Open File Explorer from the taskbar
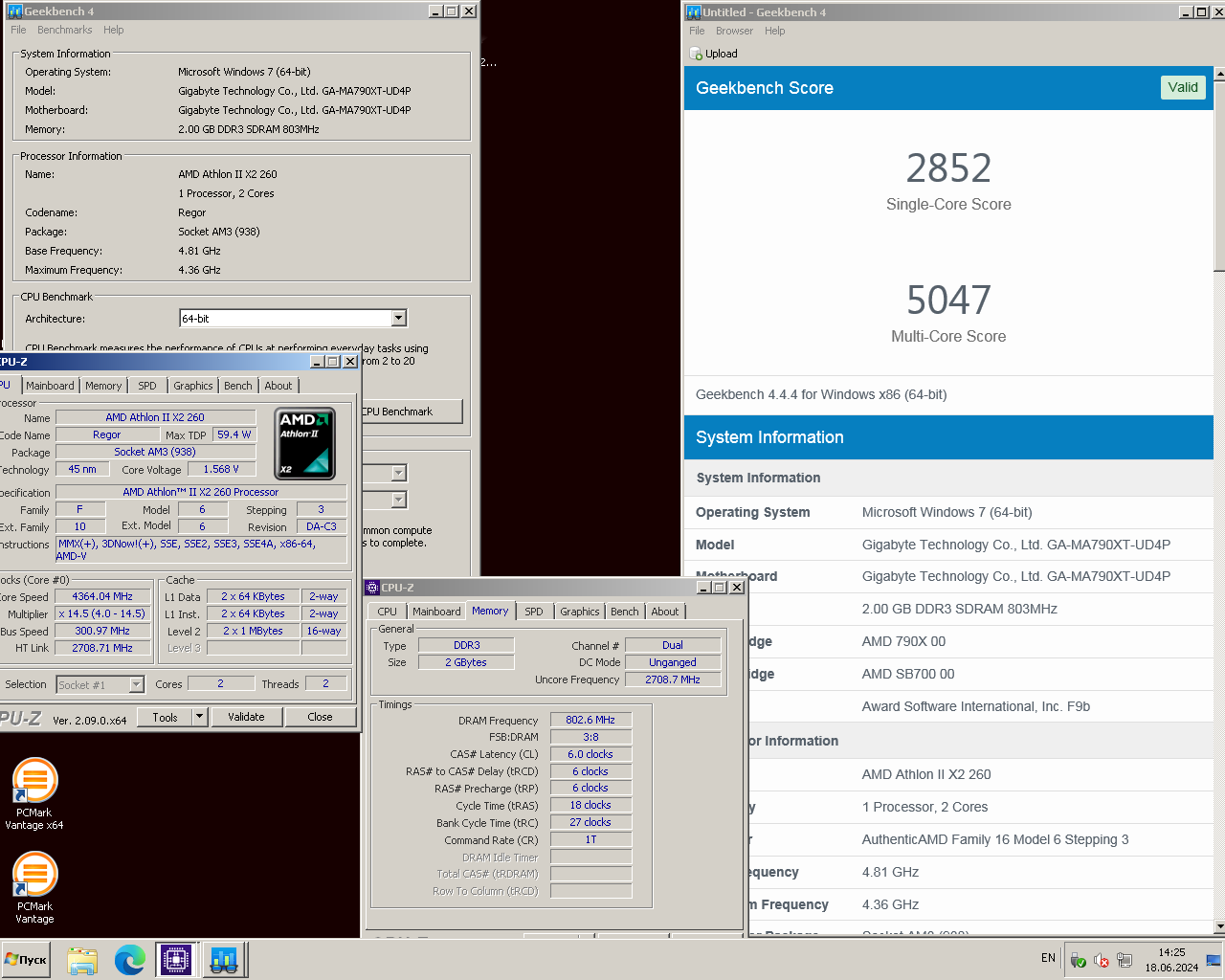The height and width of the screenshot is (980, 1225). [x=82, y=959]
